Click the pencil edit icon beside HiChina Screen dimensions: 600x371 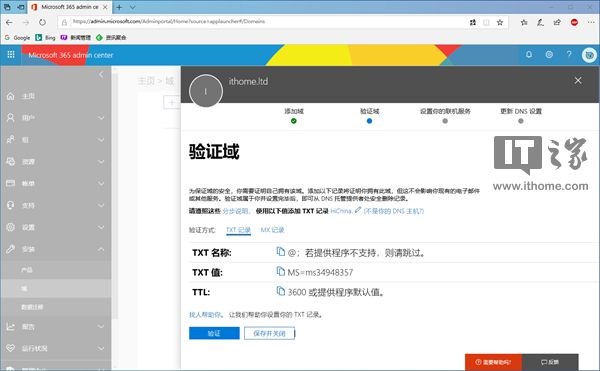[x=358, y=210]
